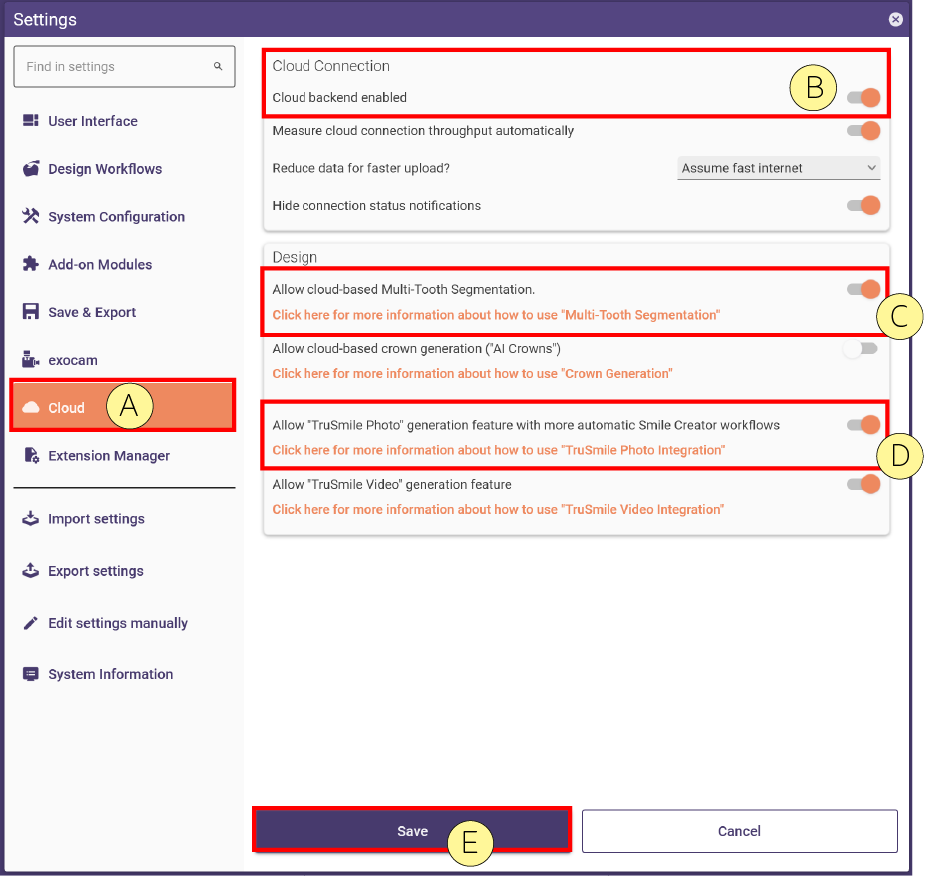Open Design Workflows settings

pos(105,169)
